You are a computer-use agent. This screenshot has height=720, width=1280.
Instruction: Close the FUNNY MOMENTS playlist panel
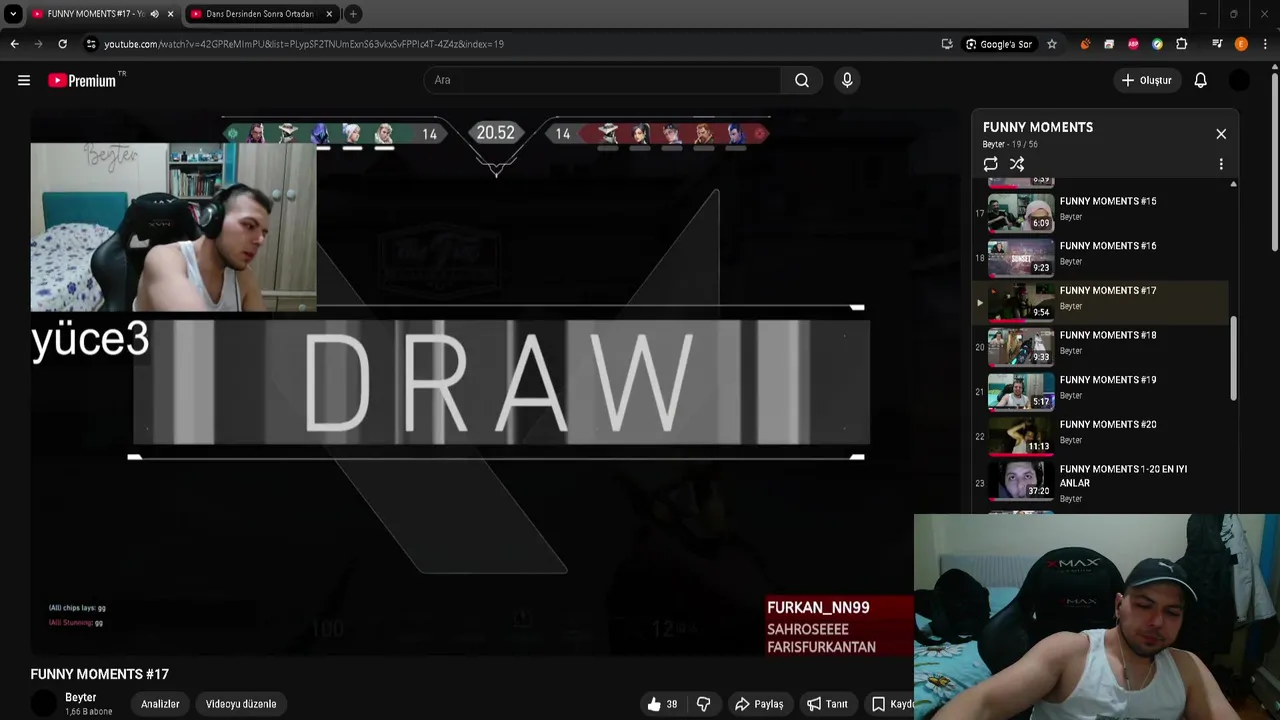click(1221, 134)
